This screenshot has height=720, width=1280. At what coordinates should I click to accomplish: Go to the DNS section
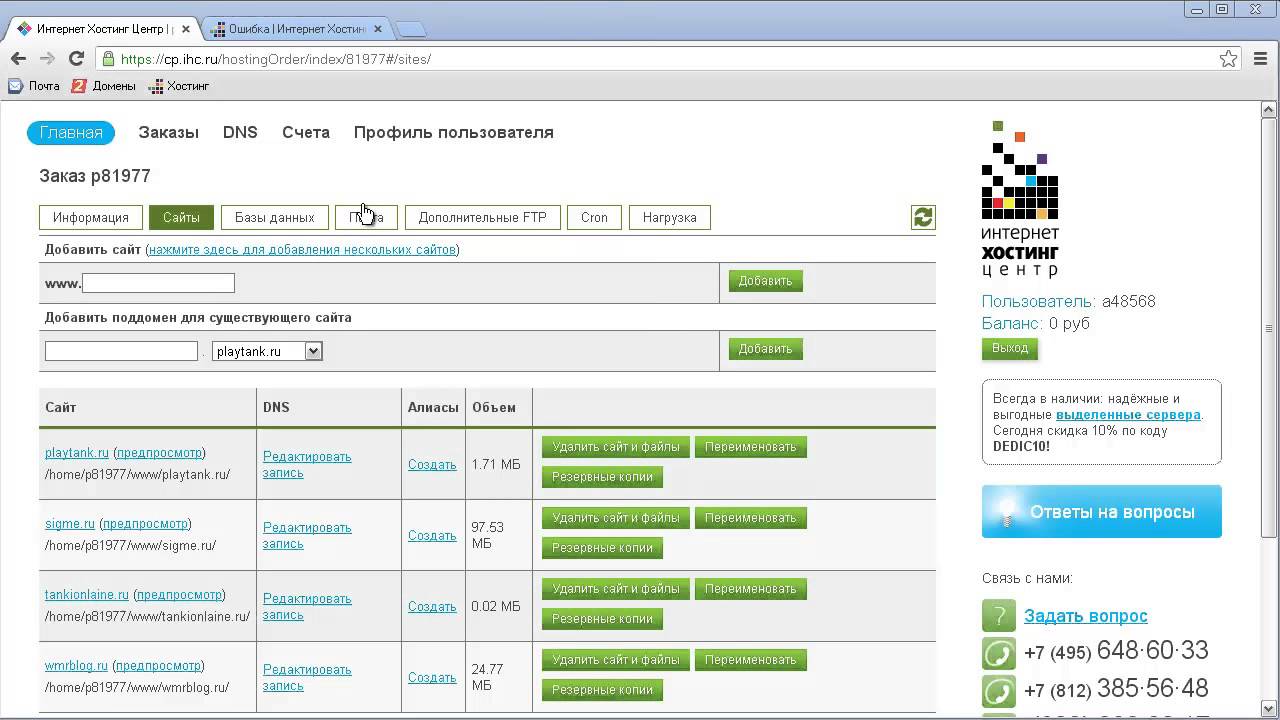click(240, 133)
